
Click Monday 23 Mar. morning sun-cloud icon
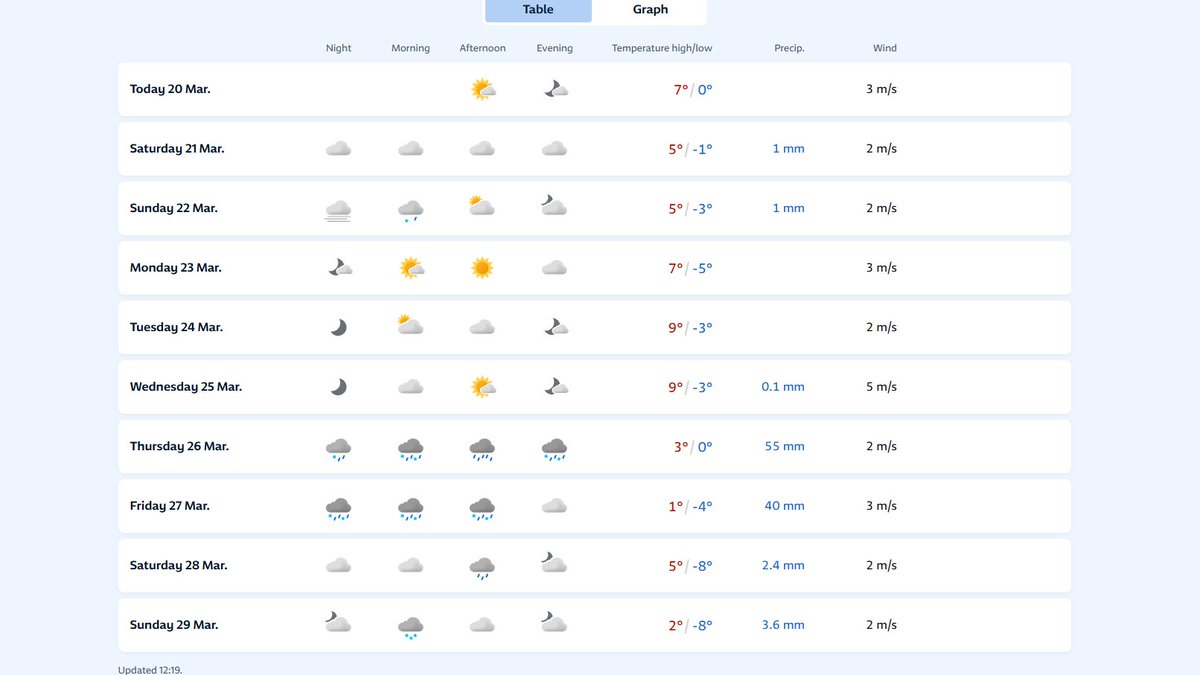pos(411,268)
